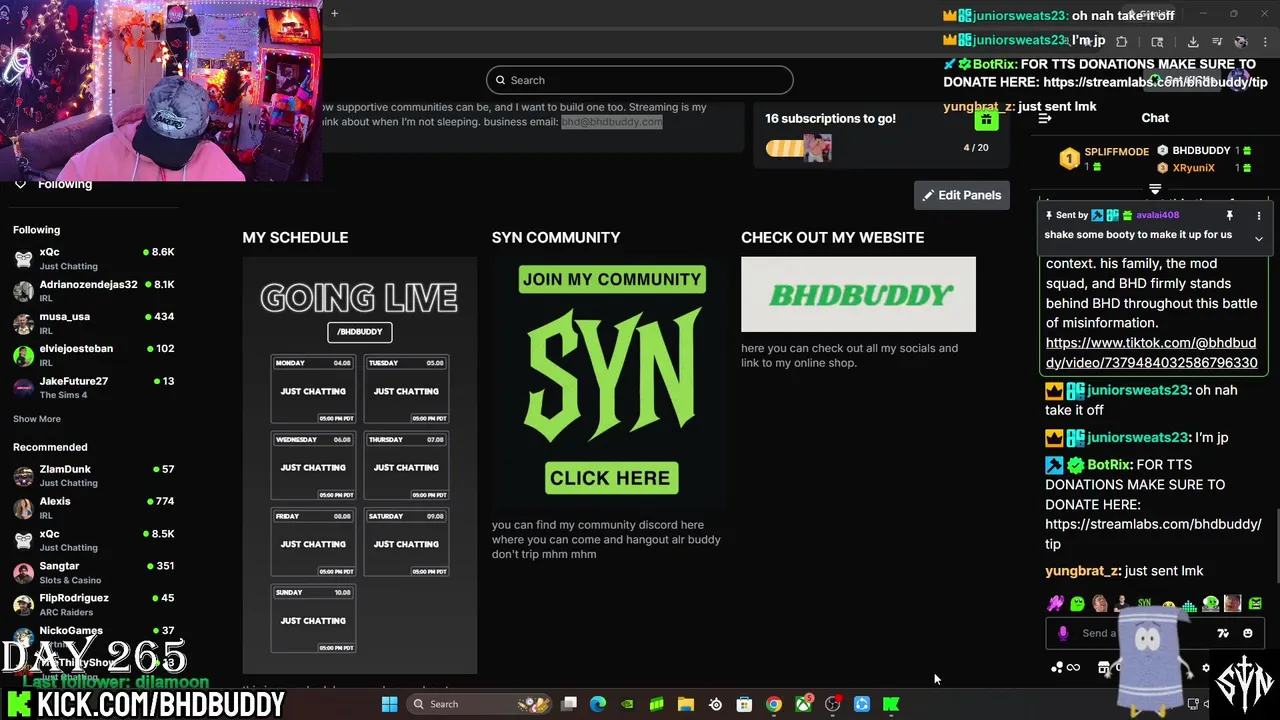Open elviejoesteban followed channel
The height and width of the screenshot is (720, 1280).
coord(94,354)
